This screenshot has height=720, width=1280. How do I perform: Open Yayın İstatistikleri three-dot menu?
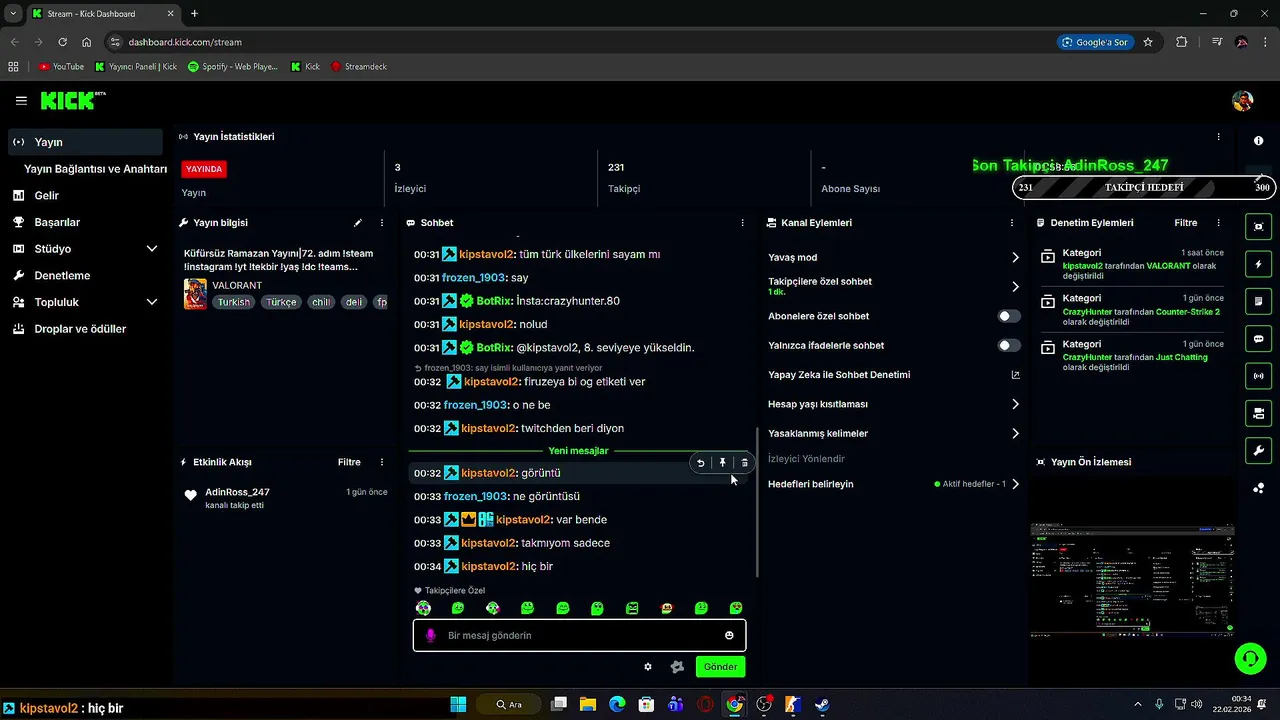pyautogui.click(x=1218, y=137)
